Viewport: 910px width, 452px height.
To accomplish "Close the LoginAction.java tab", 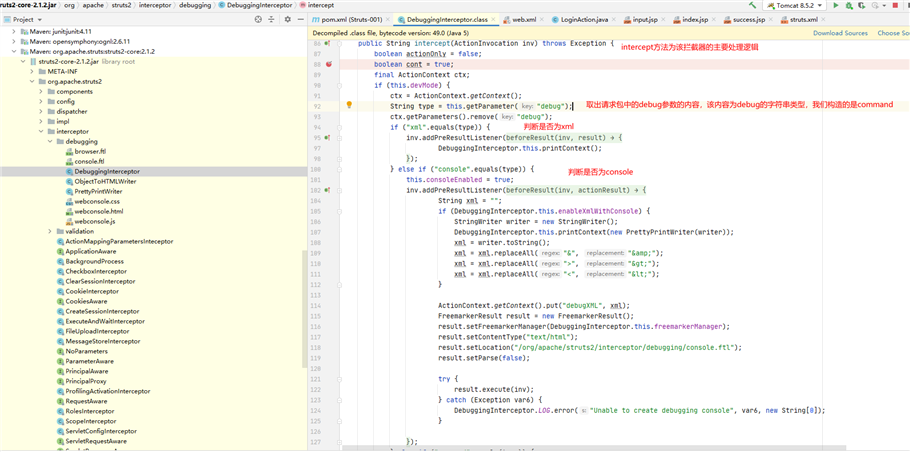I will click(614, 20).
